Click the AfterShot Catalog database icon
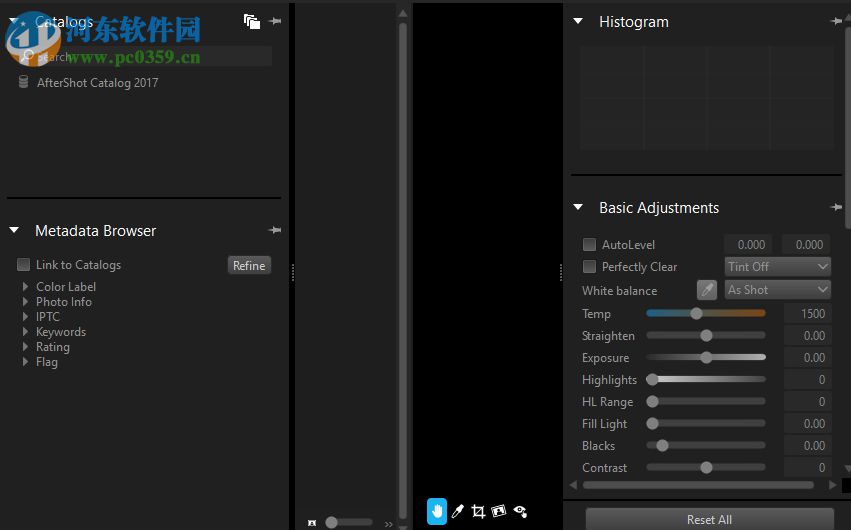The image size is (851, 530). [23, 82]
